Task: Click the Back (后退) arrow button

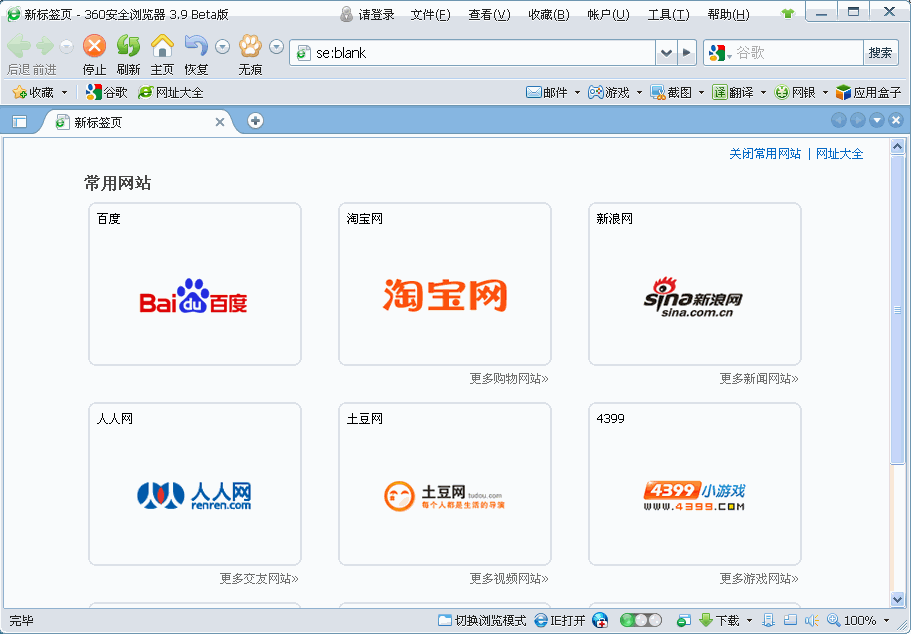Action: click(19, 45)
